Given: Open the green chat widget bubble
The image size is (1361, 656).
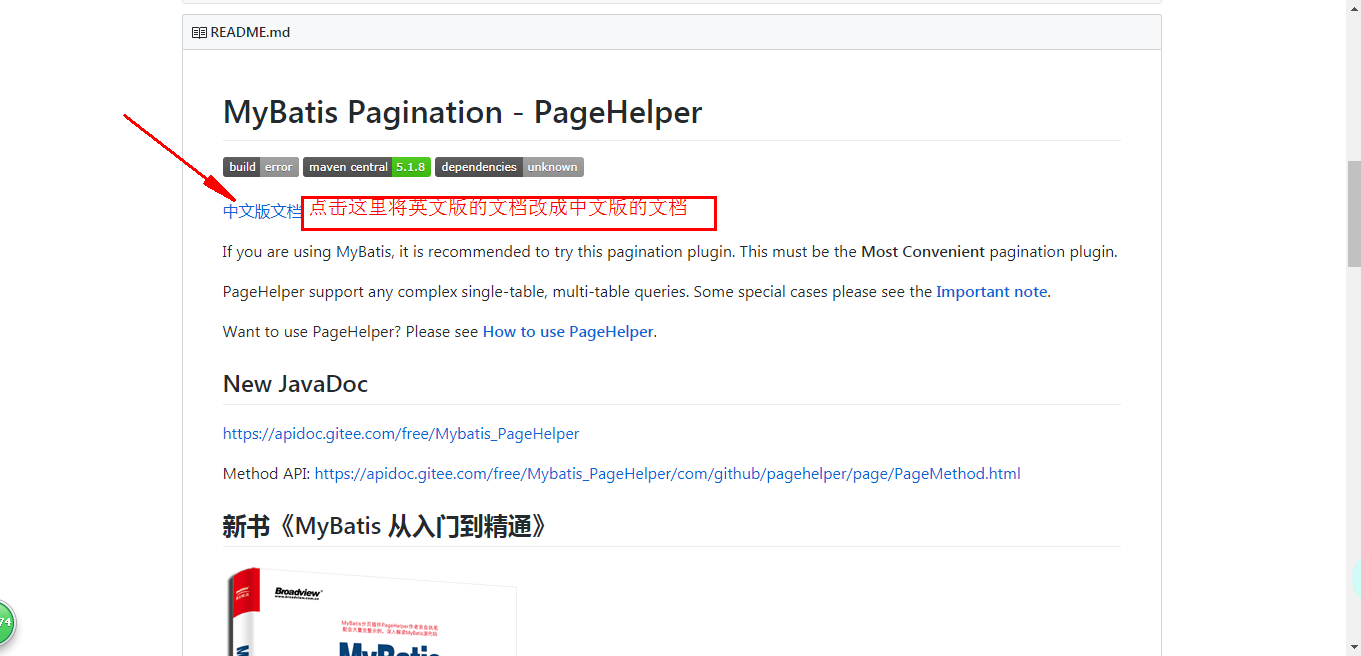Looking at the screenshot, I should (6, 622).
